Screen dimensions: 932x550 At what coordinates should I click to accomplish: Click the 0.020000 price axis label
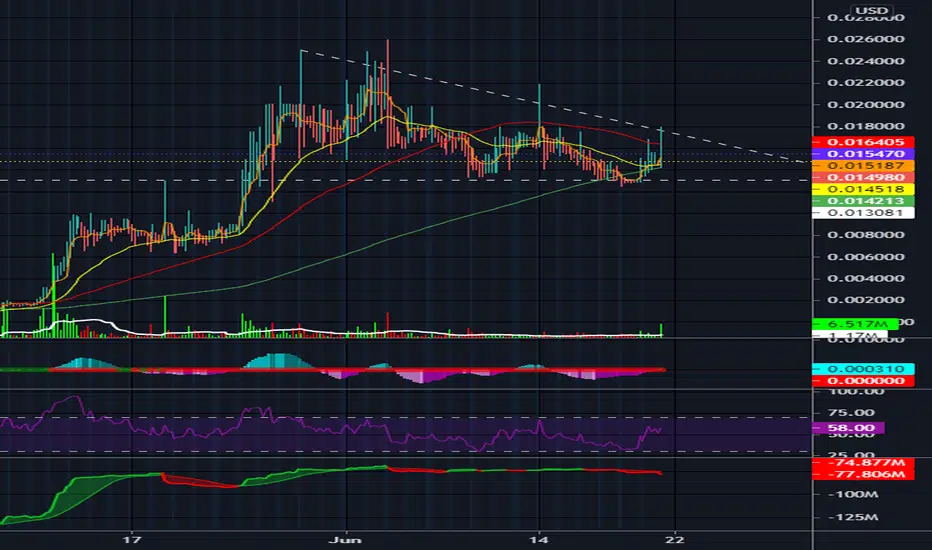click(x=866, y=105)
